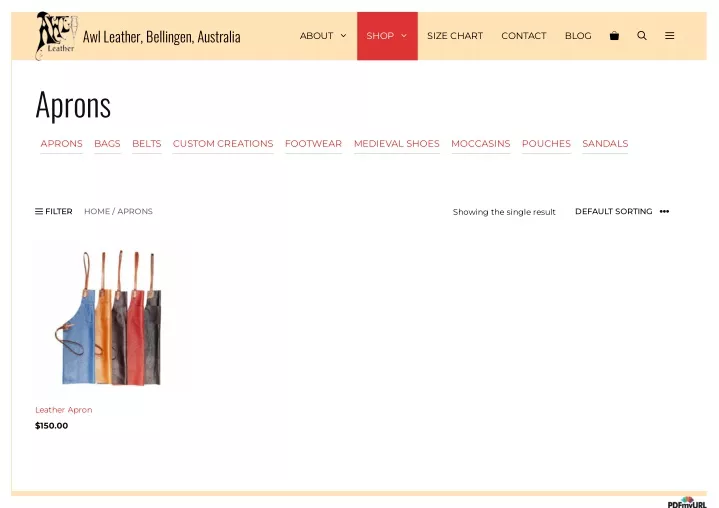This screenshot has width=719, height=508.
Task: Expand the About menu chevron
Action: [343, 36]
